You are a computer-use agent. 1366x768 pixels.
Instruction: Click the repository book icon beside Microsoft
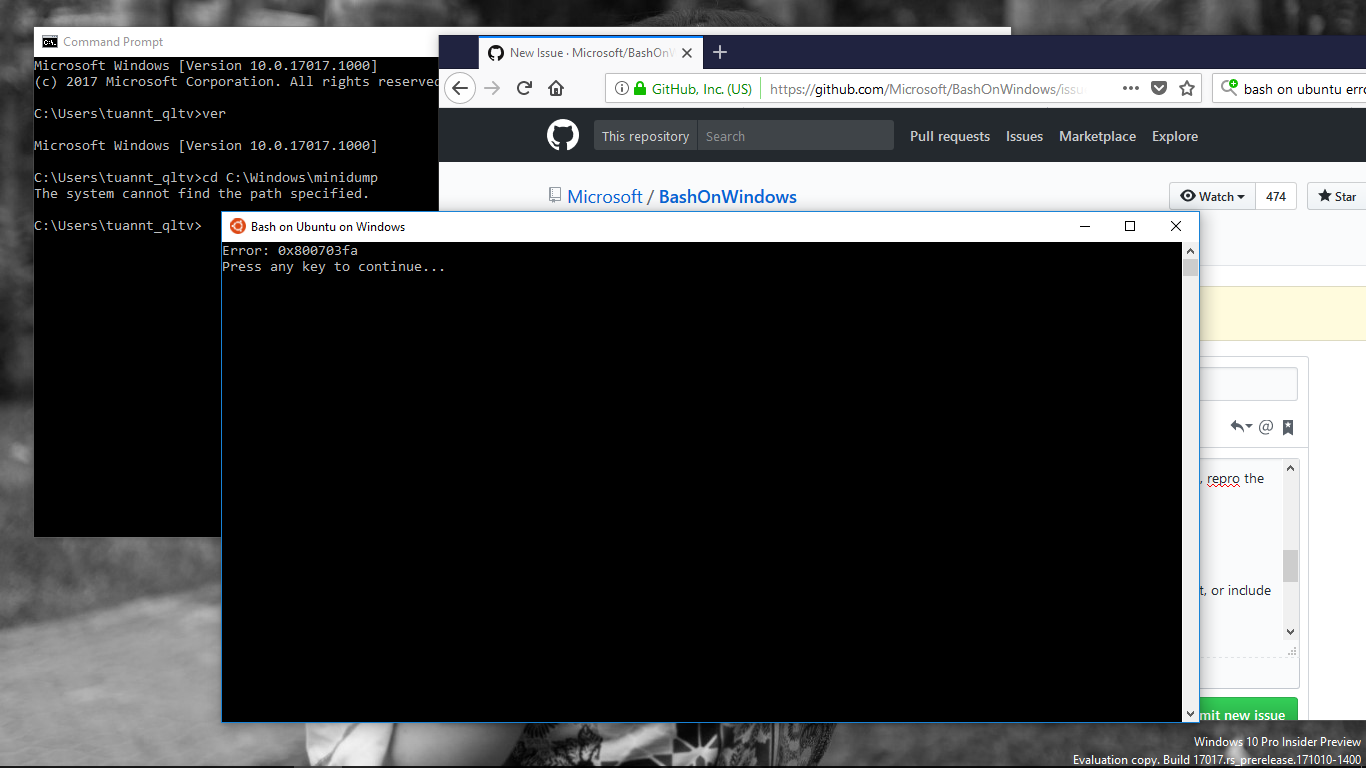tap(554, 196)
